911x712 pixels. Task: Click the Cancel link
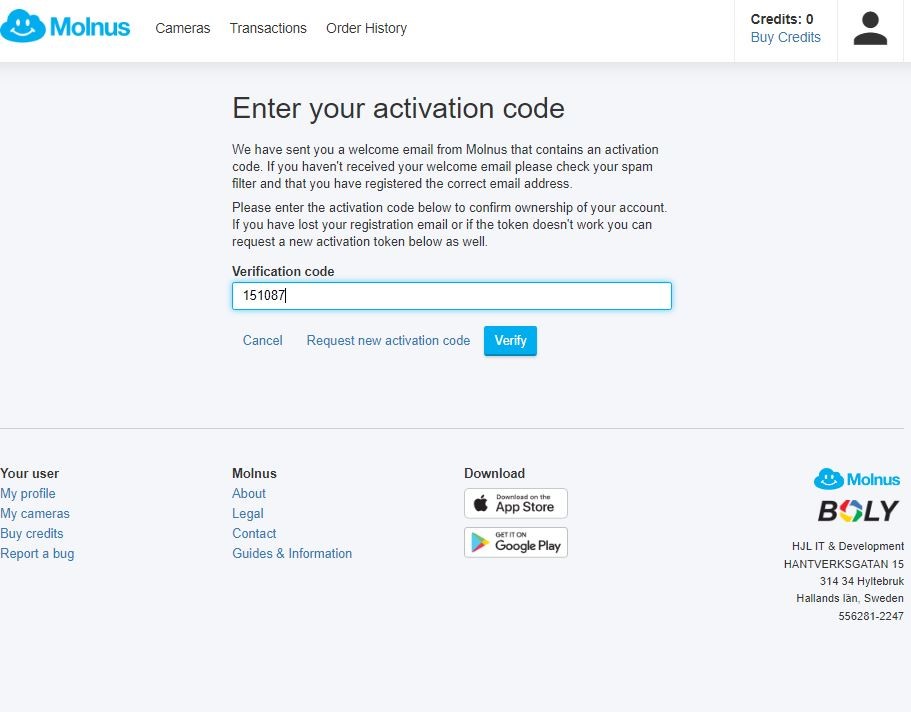(263, 341)
